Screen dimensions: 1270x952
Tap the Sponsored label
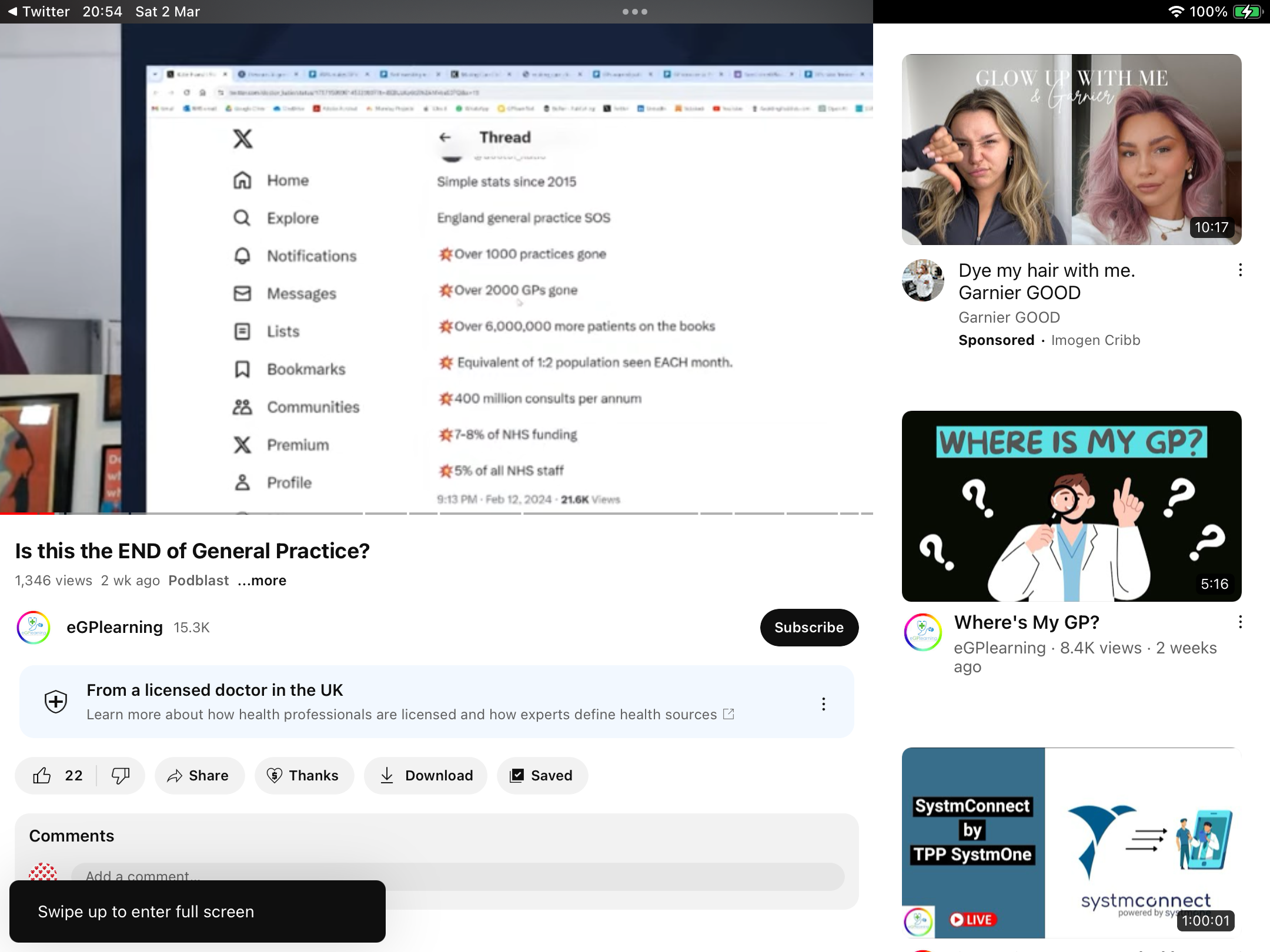(996, 340)
